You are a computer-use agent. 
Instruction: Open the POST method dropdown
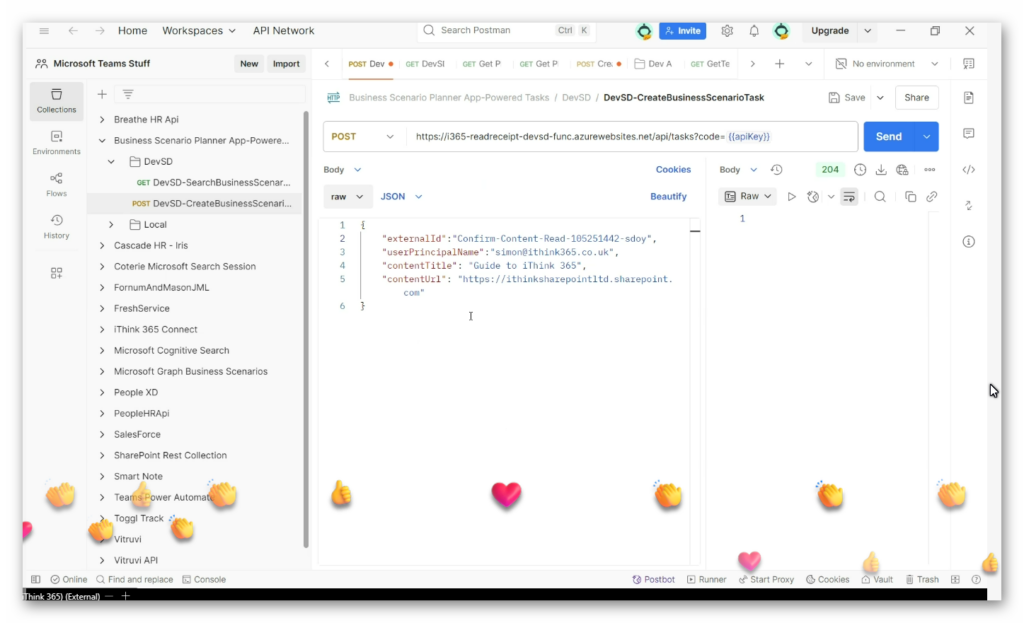[x=362, y=136]
